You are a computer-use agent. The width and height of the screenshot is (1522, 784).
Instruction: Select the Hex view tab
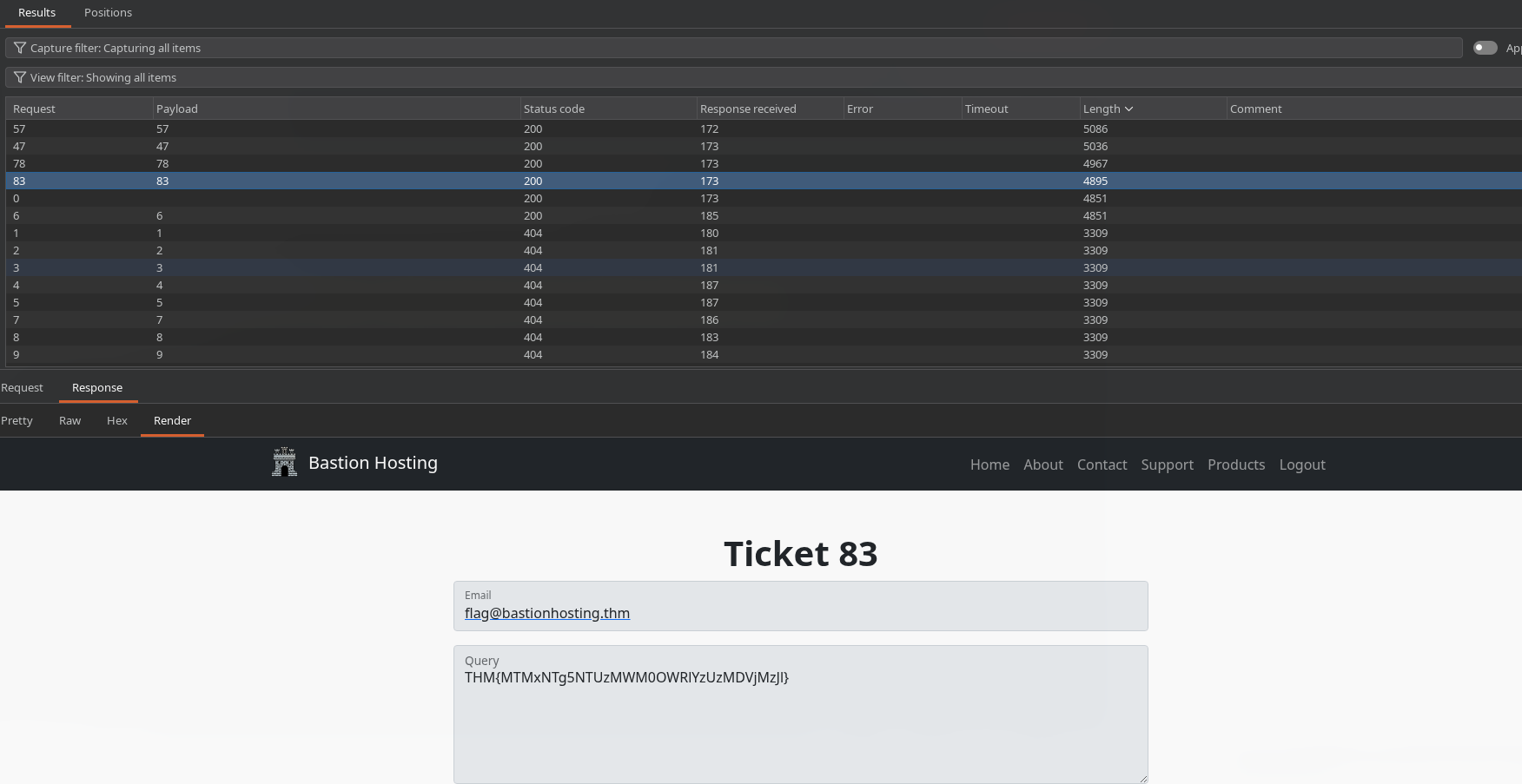(x=116, y=420)
